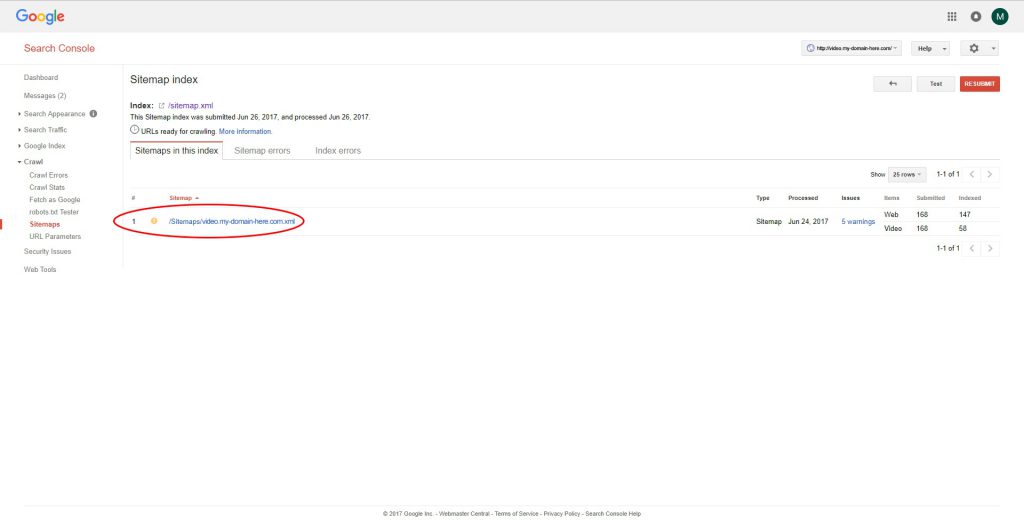This screenshot has height=520, width=1024.
Task: Click the orange warning icon in row 1
Action: coord(154,221)
